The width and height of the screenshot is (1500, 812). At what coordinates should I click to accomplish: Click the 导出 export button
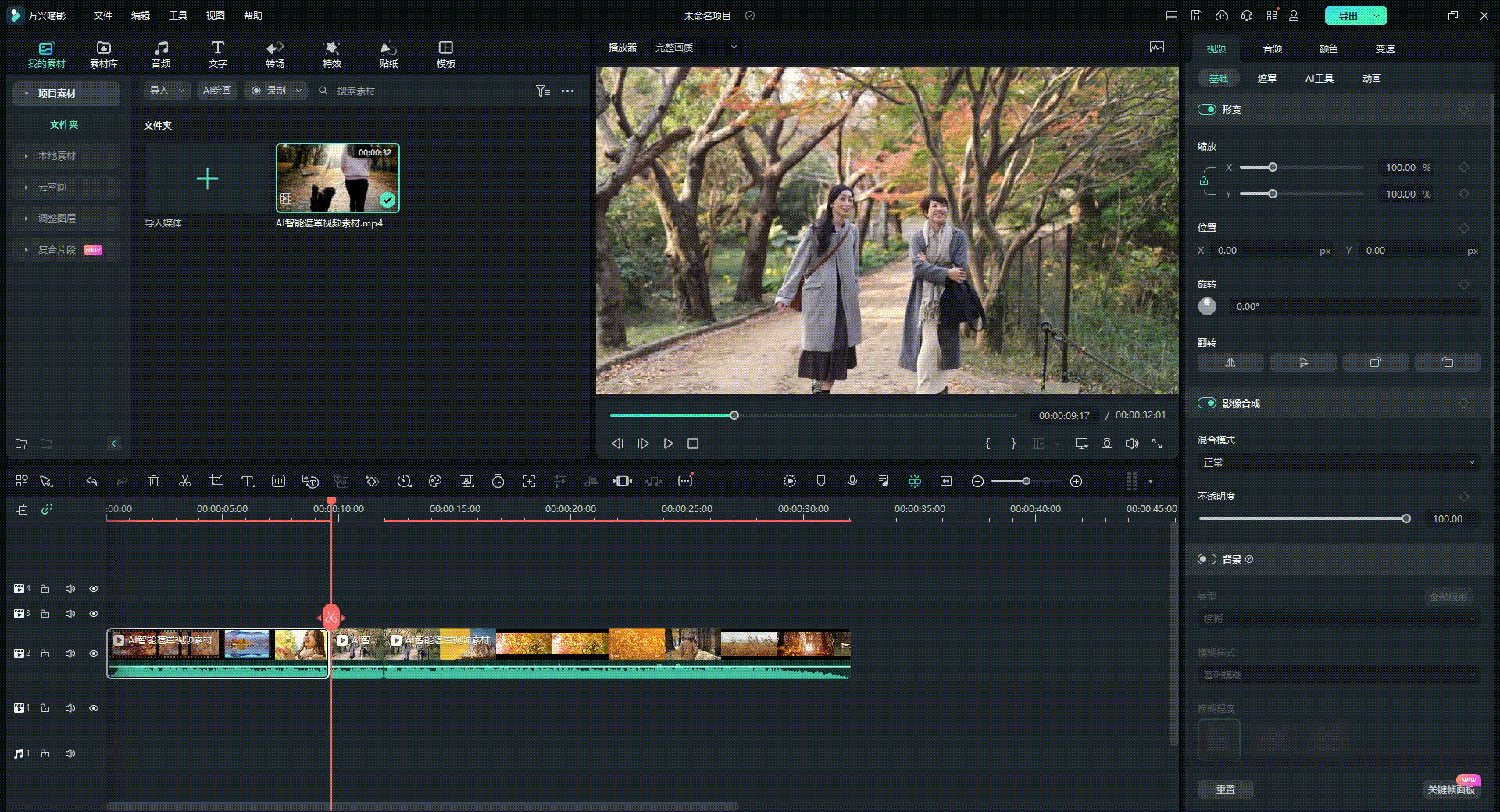click(x=1348, y=16)
